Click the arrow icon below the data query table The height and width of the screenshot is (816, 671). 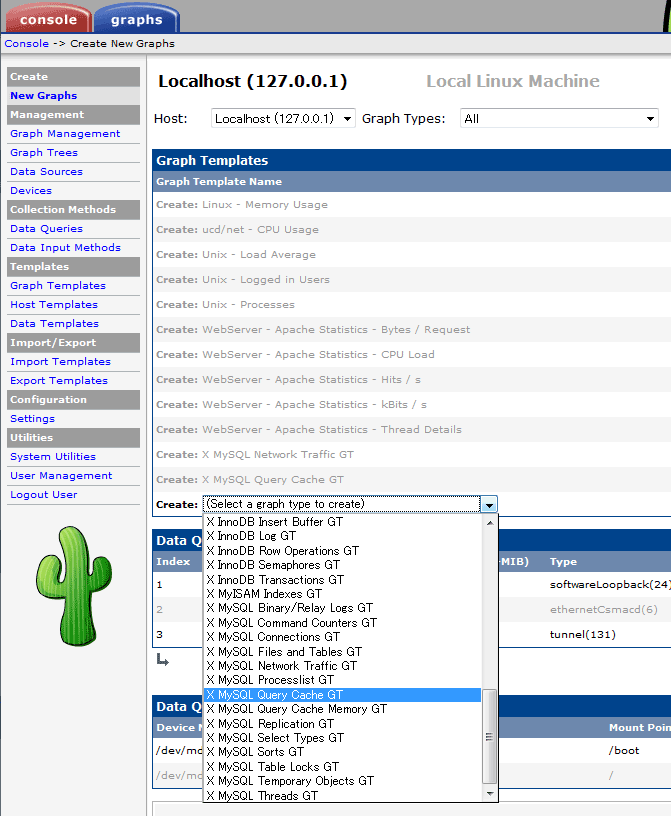point(162,659)
